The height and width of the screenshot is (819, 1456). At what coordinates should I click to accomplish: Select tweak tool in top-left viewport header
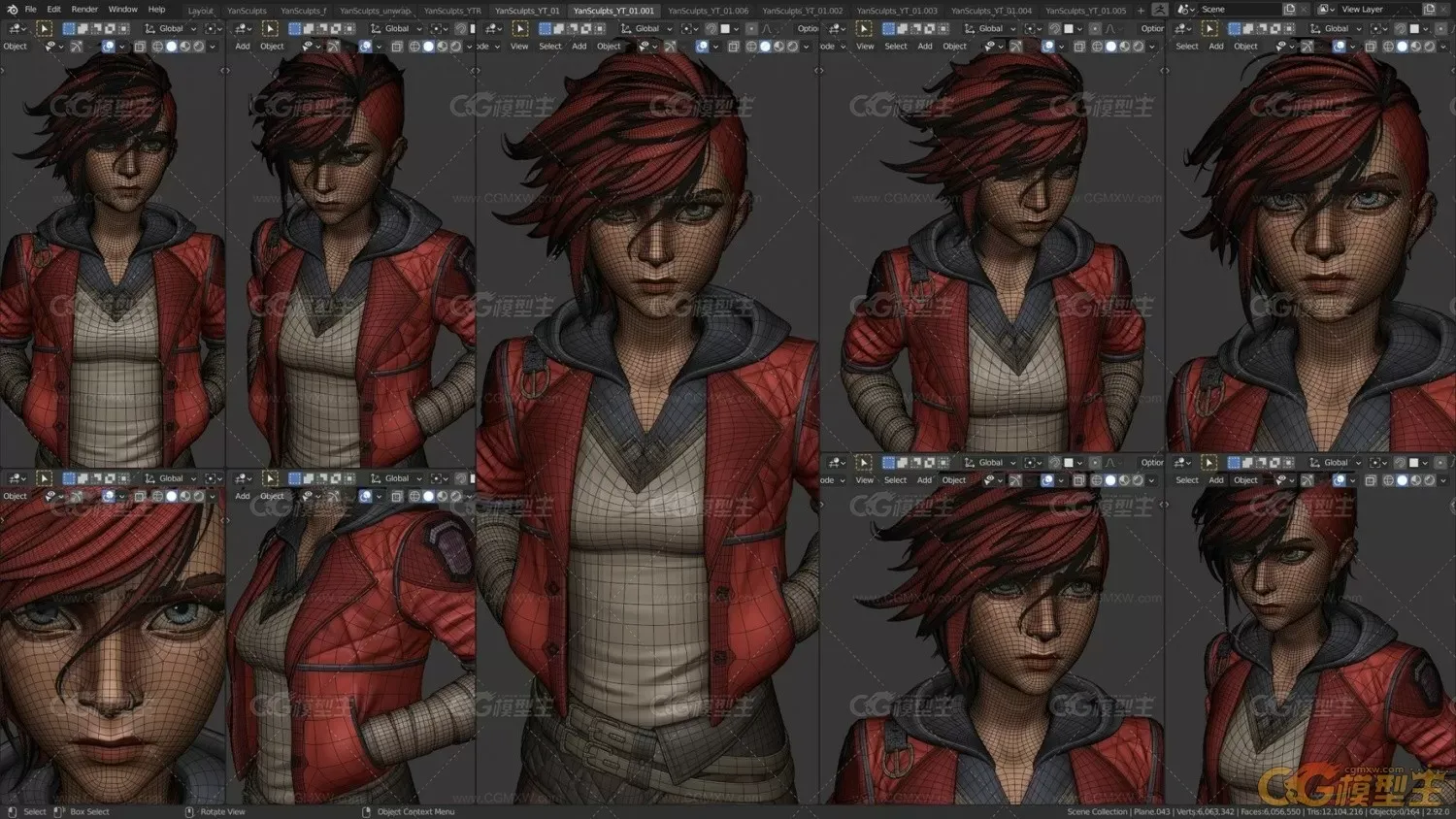[x=45, y=28]
